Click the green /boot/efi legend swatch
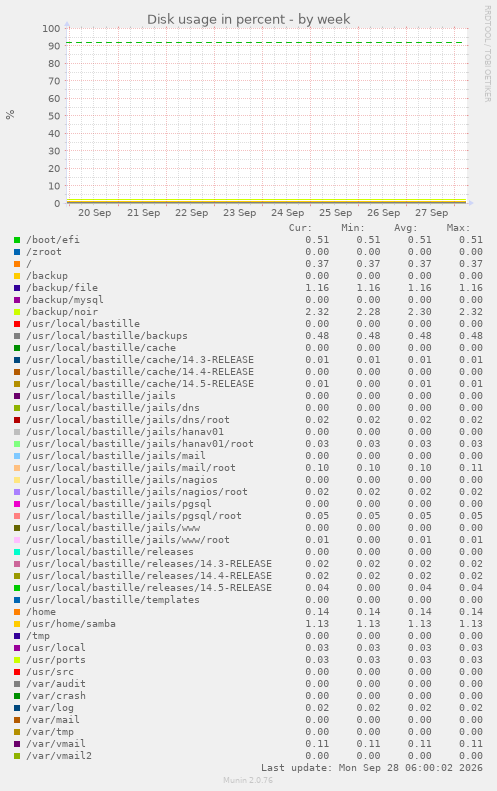This screenshot has height=791, width=497. 17,240
